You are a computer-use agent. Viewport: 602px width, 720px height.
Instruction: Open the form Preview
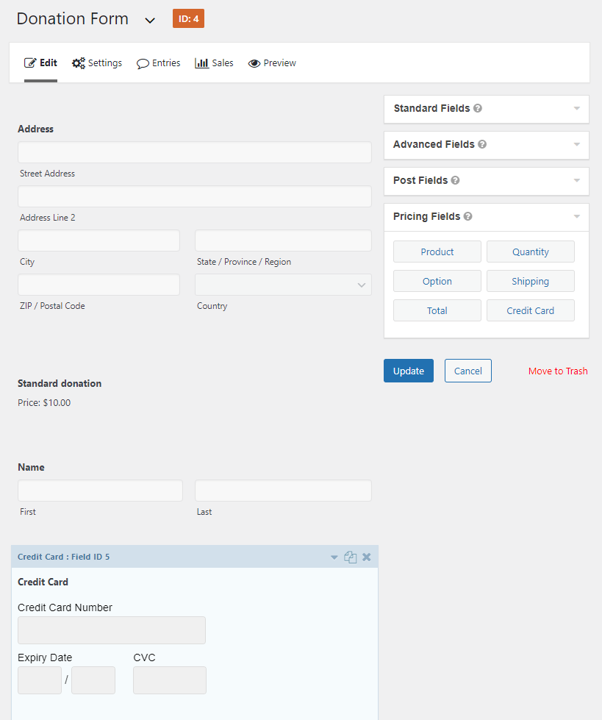[272, 63]
